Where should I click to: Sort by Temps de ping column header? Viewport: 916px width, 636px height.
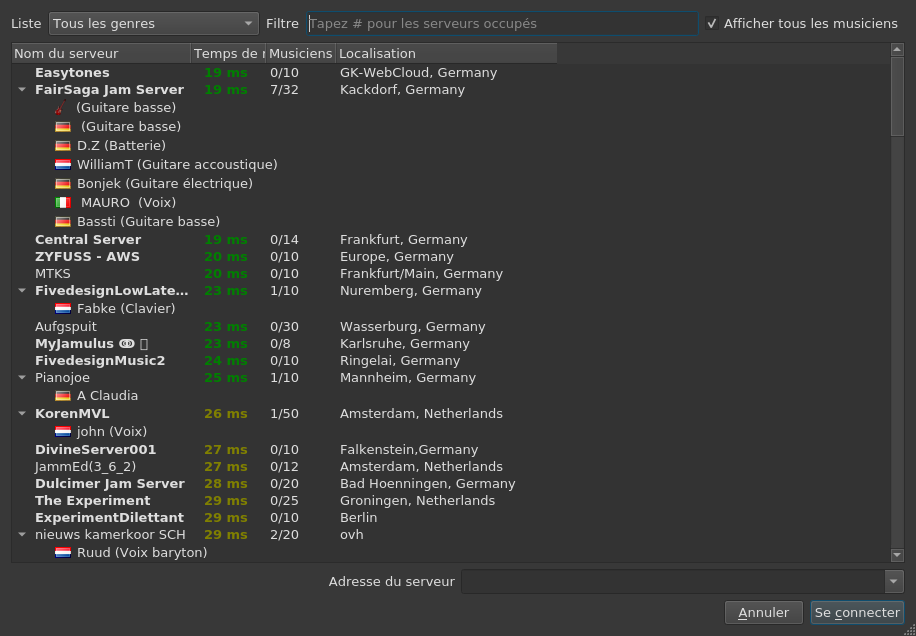228,54
